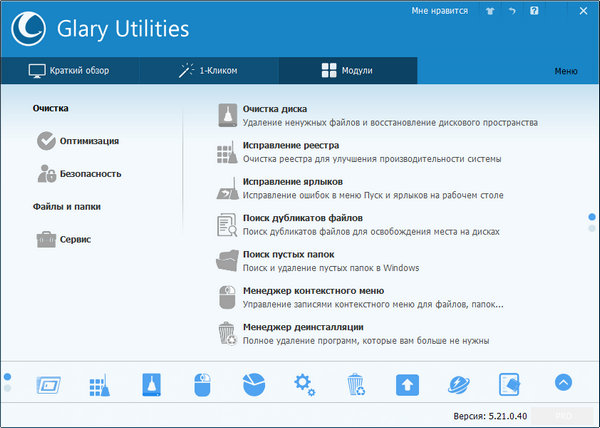Select the Безопасность category in sidebar
The width and height of the screenshot is (600, 428).
coord(90,174)
